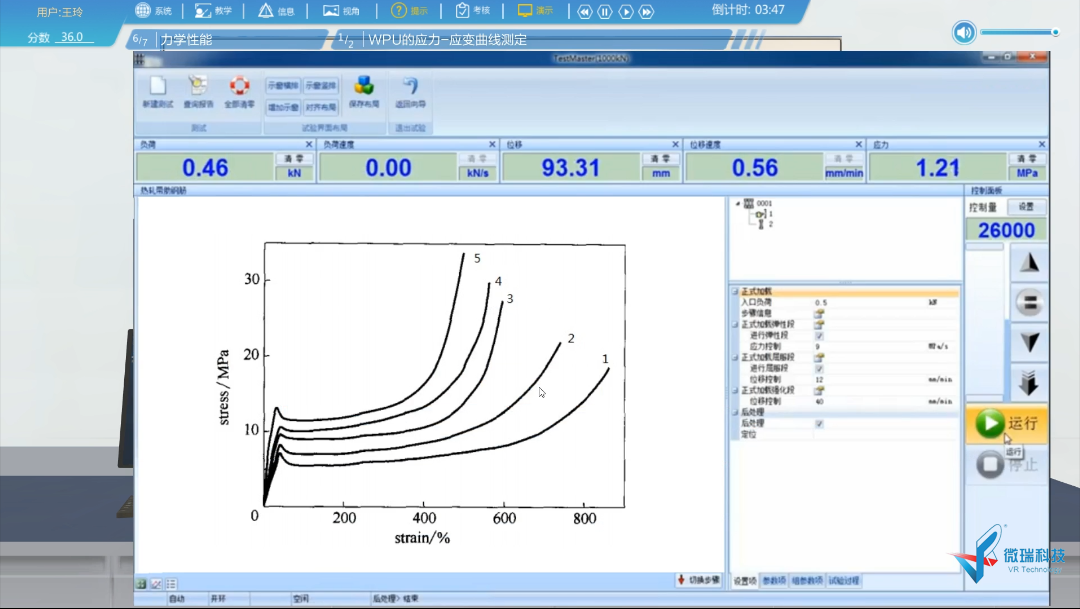Click the list view icon at bottom-left
1080x609 pixels.
(x=172, y=584)
